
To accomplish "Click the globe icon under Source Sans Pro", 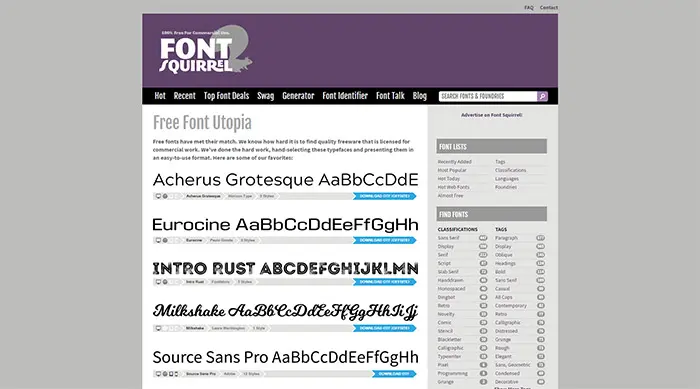I will coord(165,374).
